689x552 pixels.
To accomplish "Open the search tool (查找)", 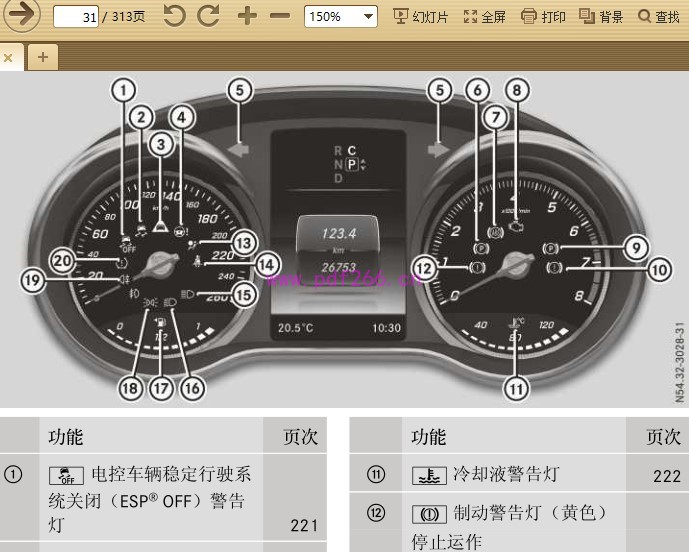I will 659,17.
